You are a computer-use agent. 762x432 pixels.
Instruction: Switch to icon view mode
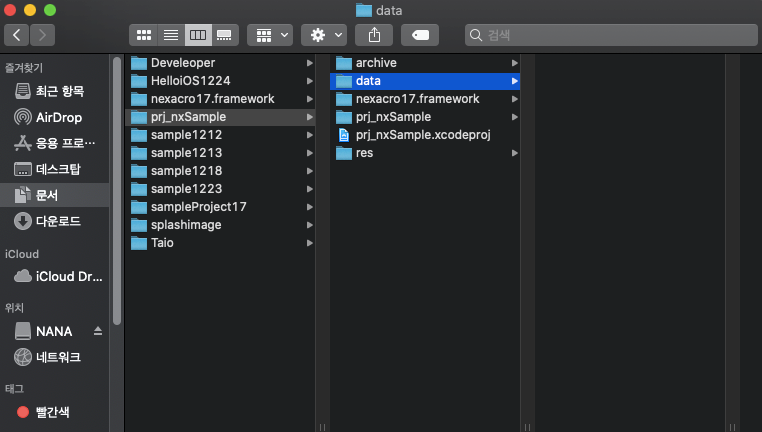coord(144,35)
